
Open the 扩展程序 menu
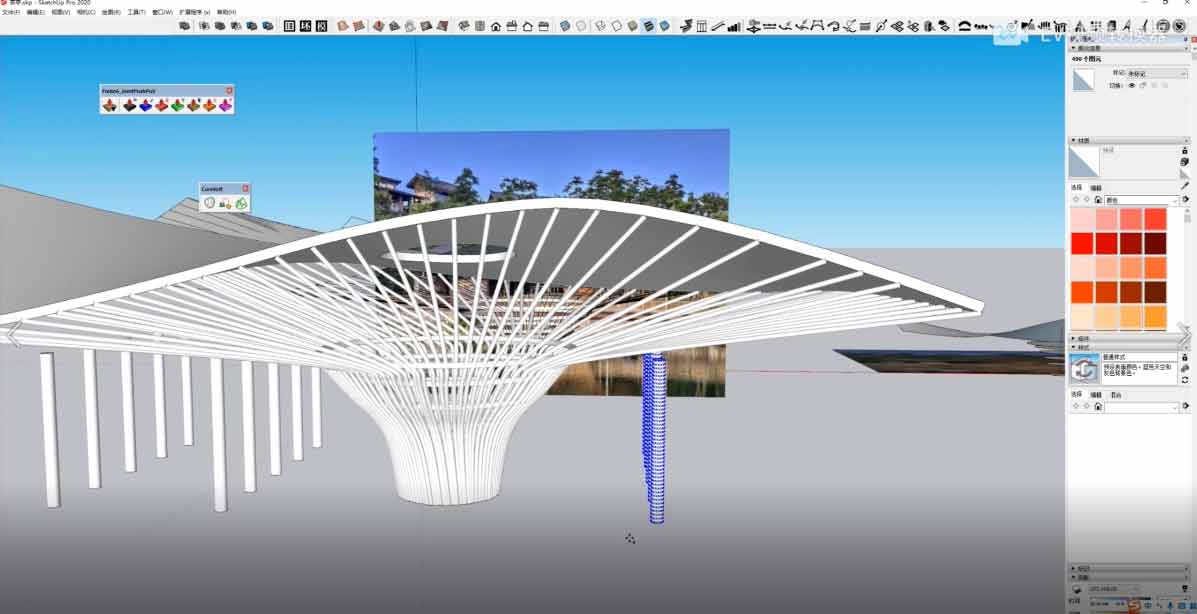[194, 12]
